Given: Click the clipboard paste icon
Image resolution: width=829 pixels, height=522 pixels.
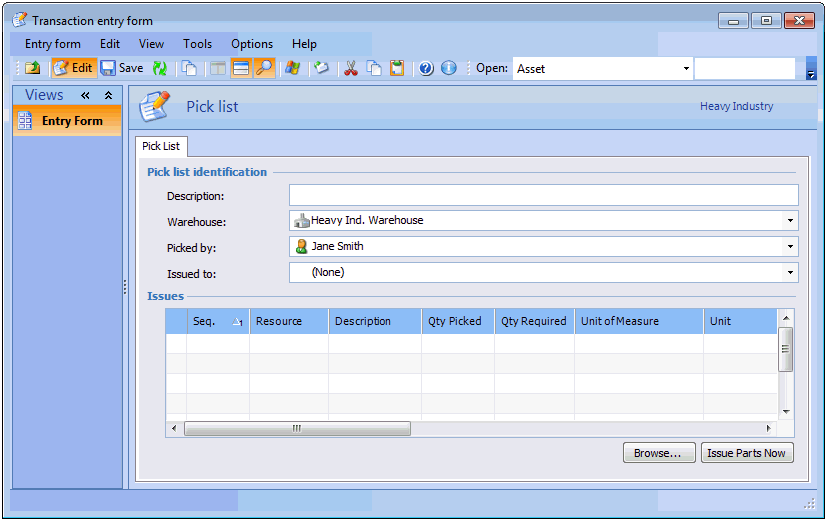Looking at the screenshot, I should point(397,68).
